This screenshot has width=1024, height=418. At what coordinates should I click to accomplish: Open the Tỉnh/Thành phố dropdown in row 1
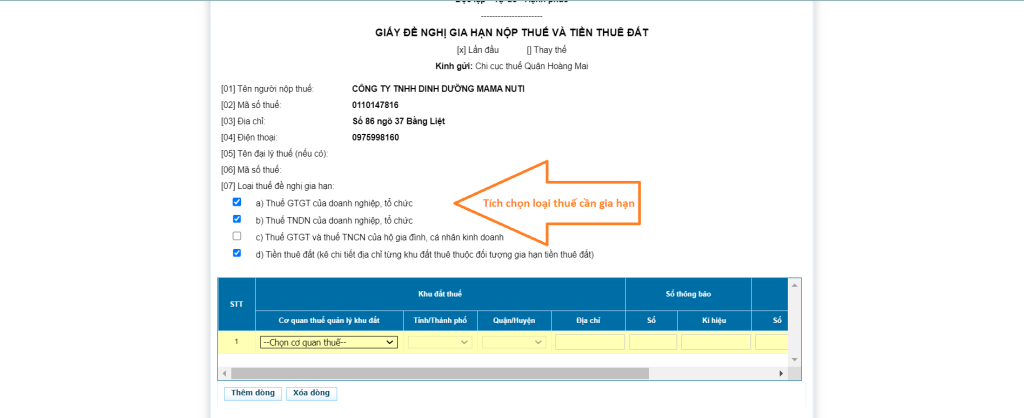pos(440,342)
